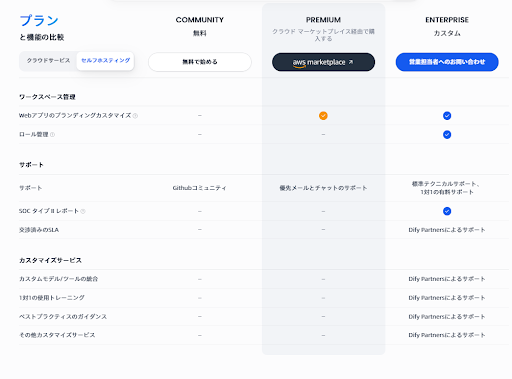
Task: Click the ENTERPRISE plan heading
Action: coord(447,20)
